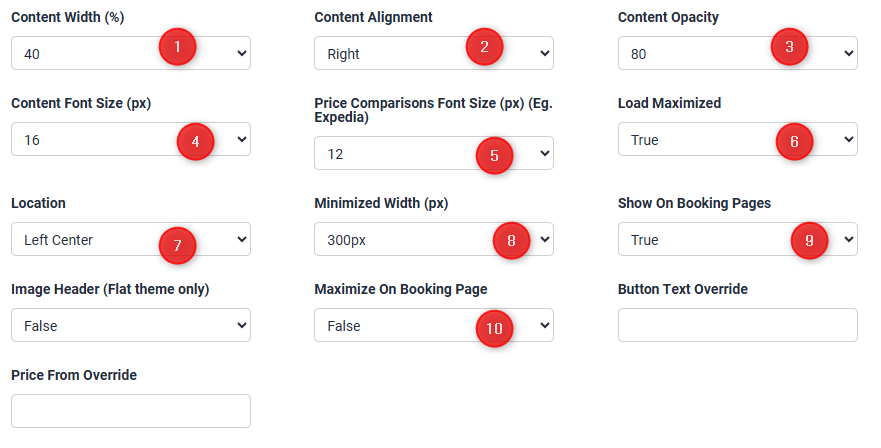
Task: Click the red marker numbered 4
Action: point(195,141)
